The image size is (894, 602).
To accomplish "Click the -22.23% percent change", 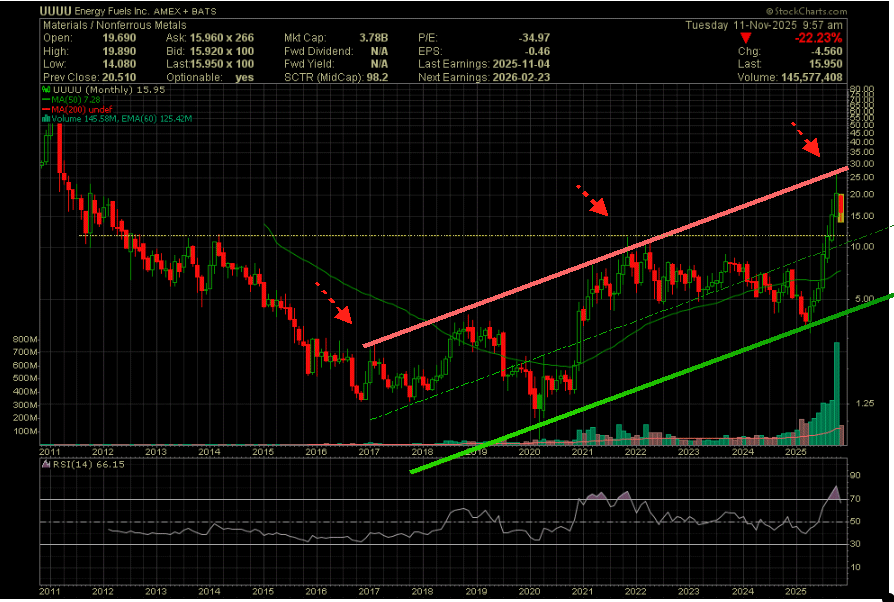I will click(818, 38).
